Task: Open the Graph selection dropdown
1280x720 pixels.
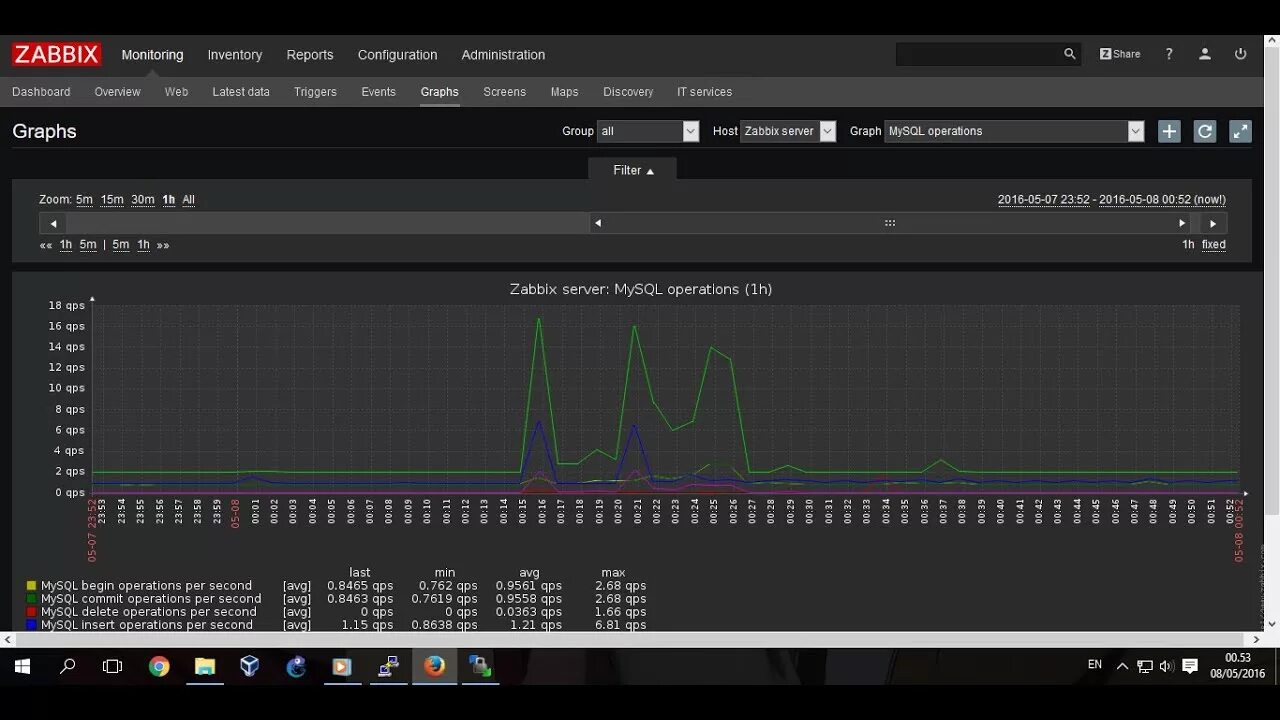Action: pyautogui.click(x=1014, y=131)
